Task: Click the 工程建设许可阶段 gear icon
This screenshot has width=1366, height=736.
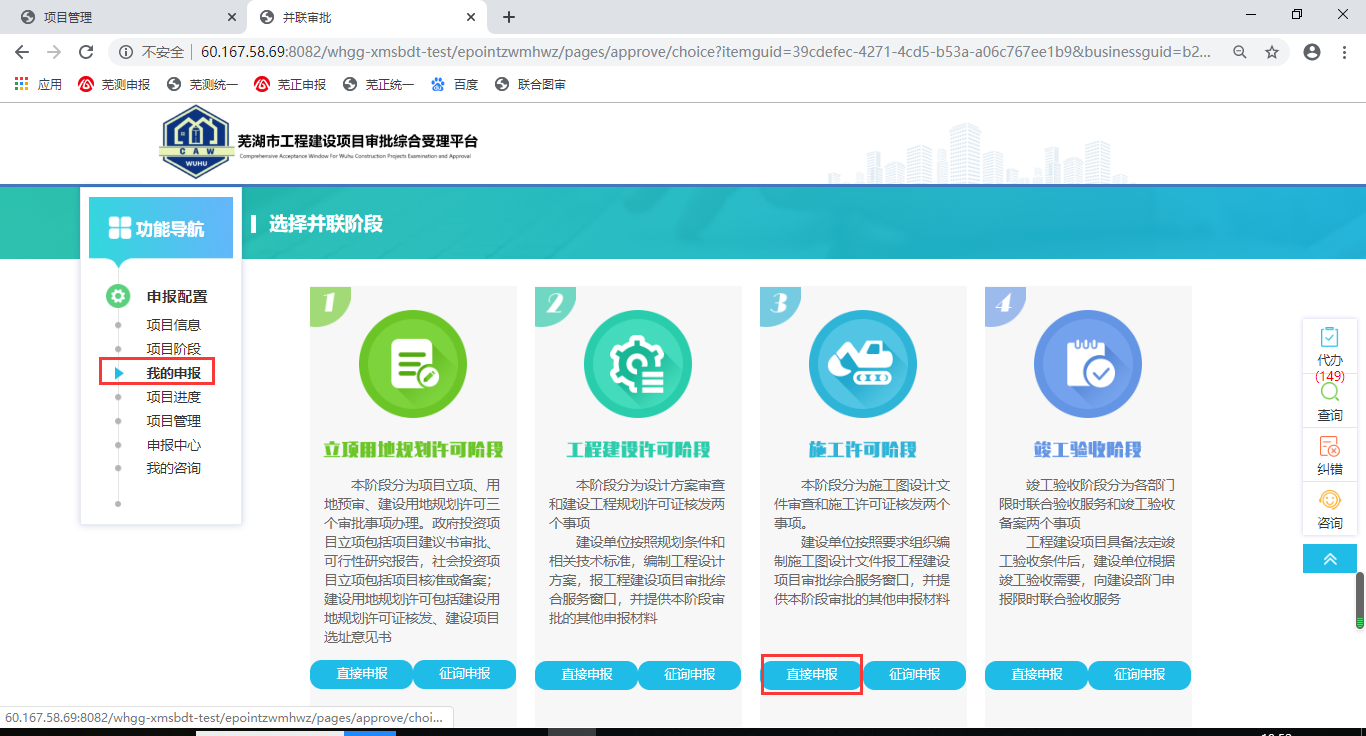Action: pyautogui.click(x=637, y=363)
